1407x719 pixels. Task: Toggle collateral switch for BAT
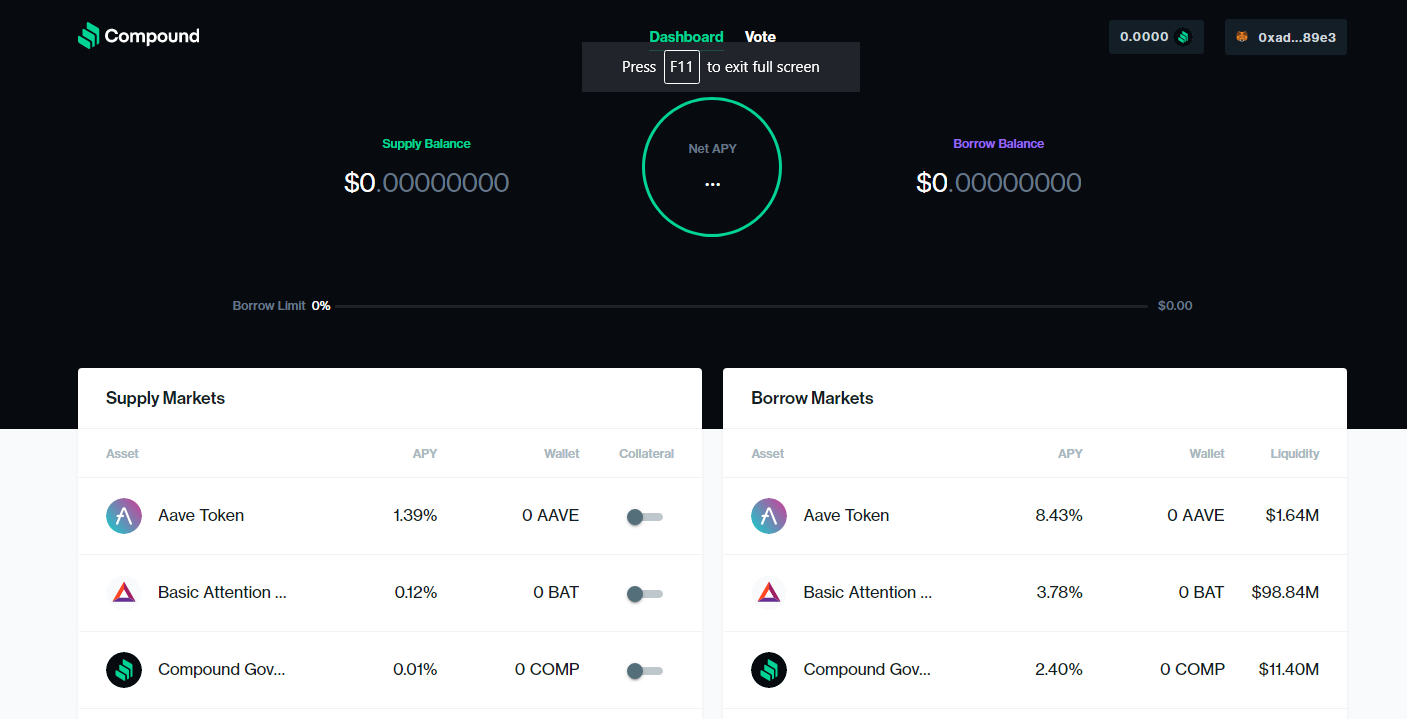[644, 594]
